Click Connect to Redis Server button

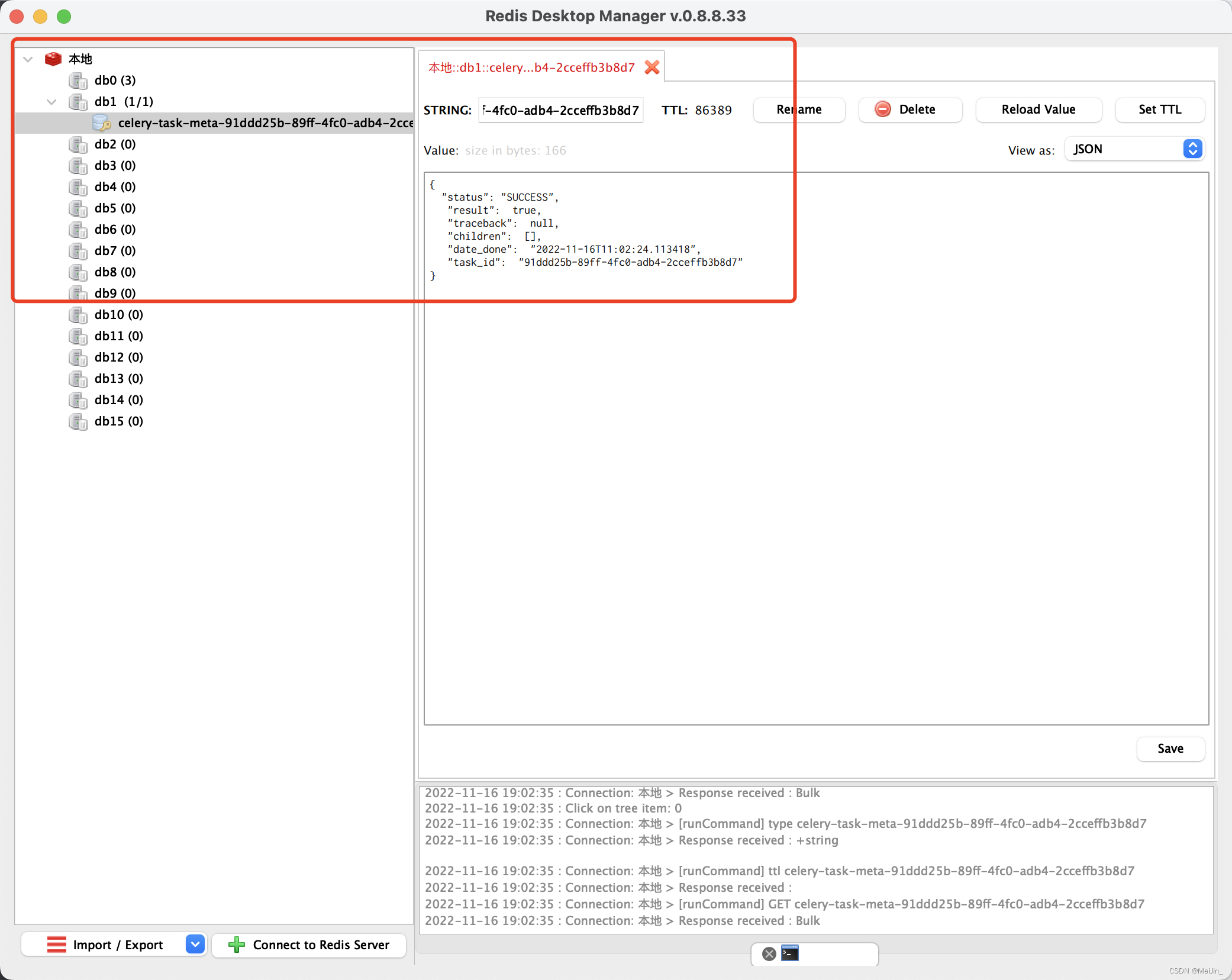[309, 944]
